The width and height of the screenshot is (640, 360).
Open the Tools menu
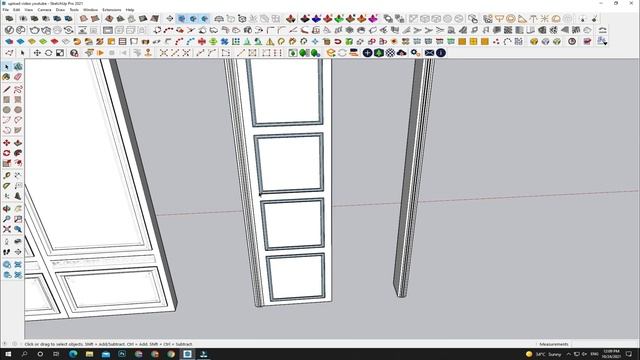pyautogui.click(x=74, y=10)
